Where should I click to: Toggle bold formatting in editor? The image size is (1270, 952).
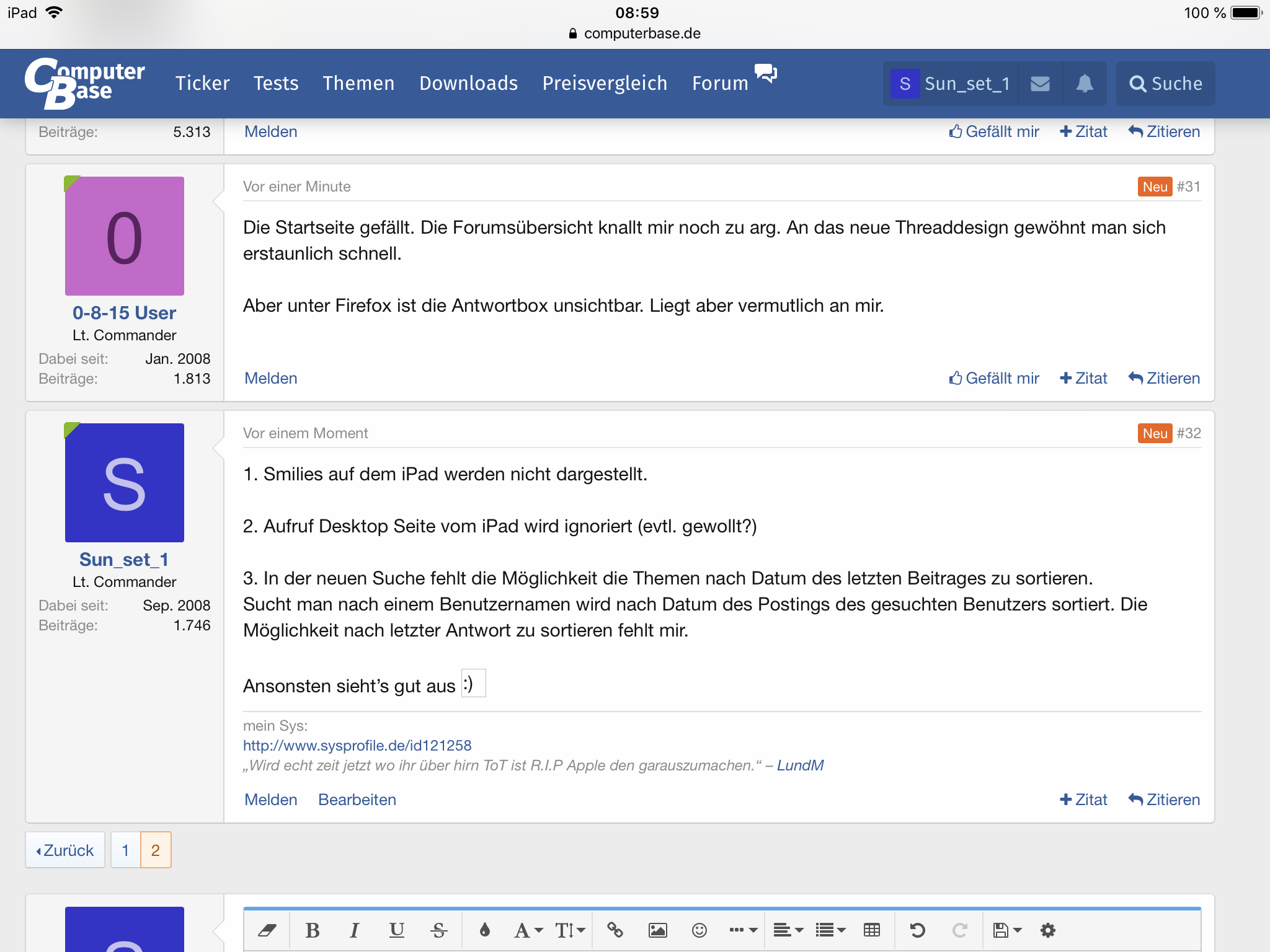point(313,930)
